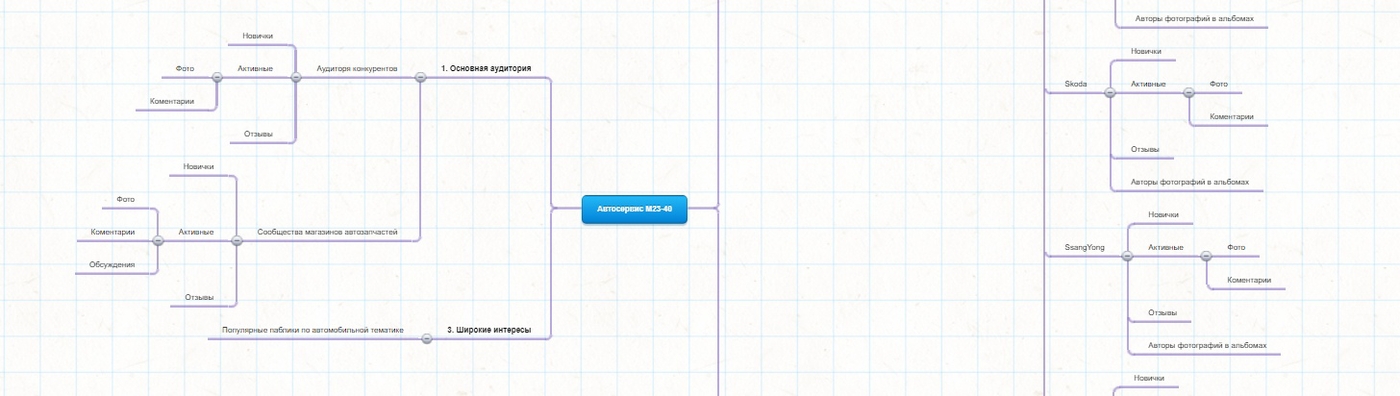Click 'Коментарии' under the SsangYong branch
Screen dimensions: 1400x396
point(1249,280)
